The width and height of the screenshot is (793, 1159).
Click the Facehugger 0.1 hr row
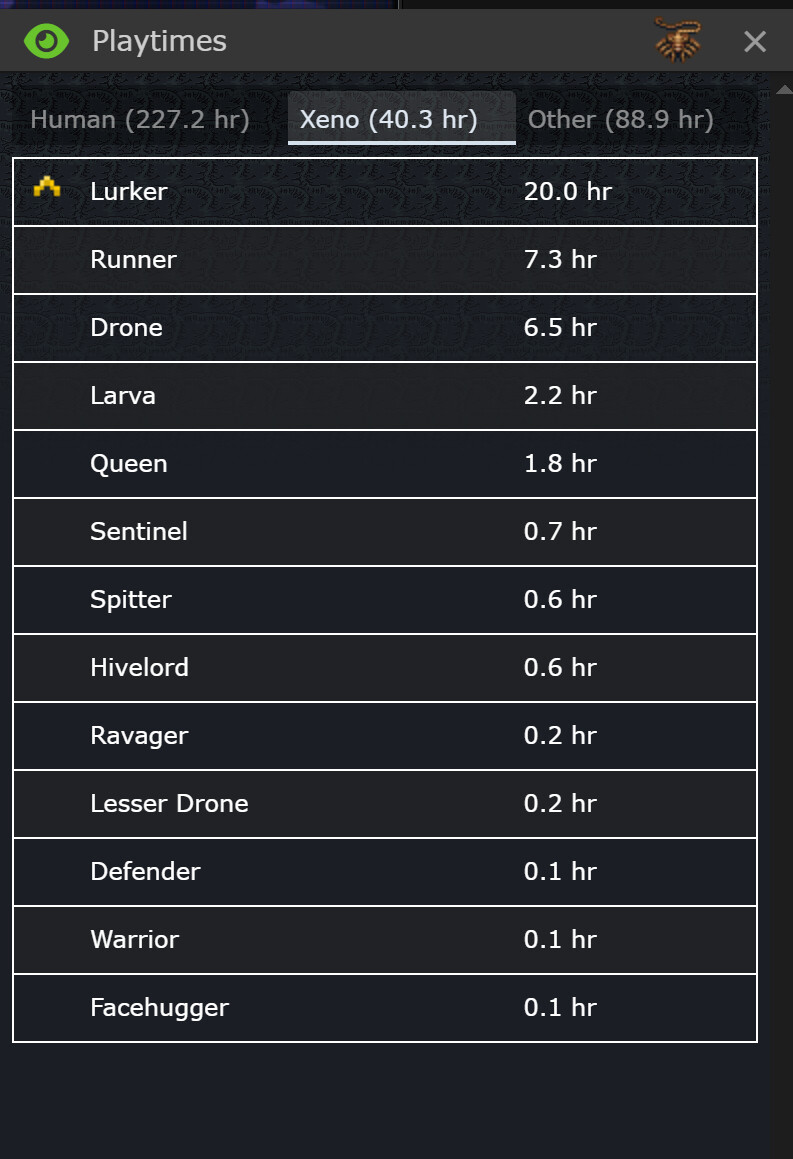click(385, 1008)
